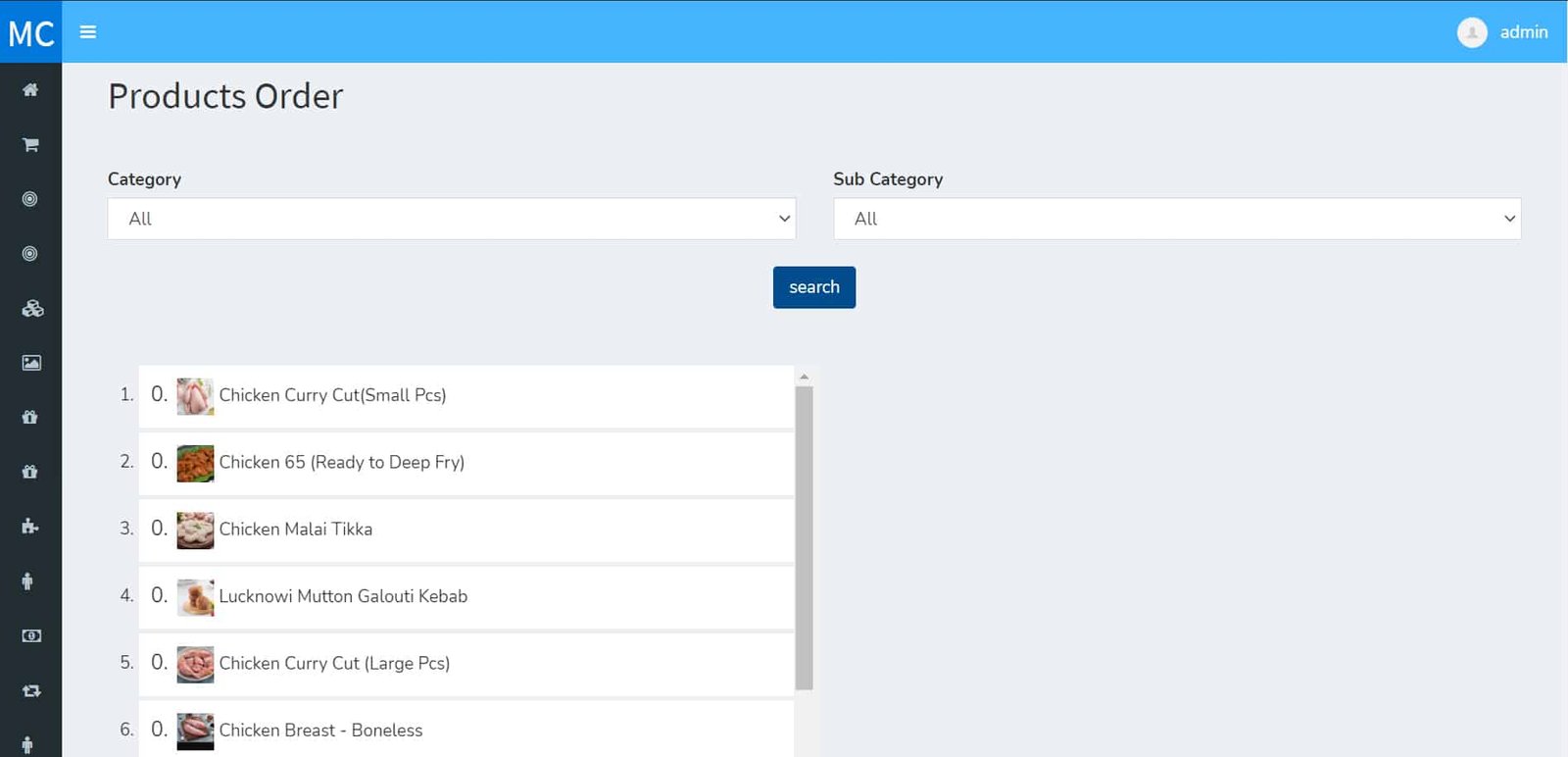Open the admin user menu
Viewport: 1568px width, 757px height.
[1523, 32]
